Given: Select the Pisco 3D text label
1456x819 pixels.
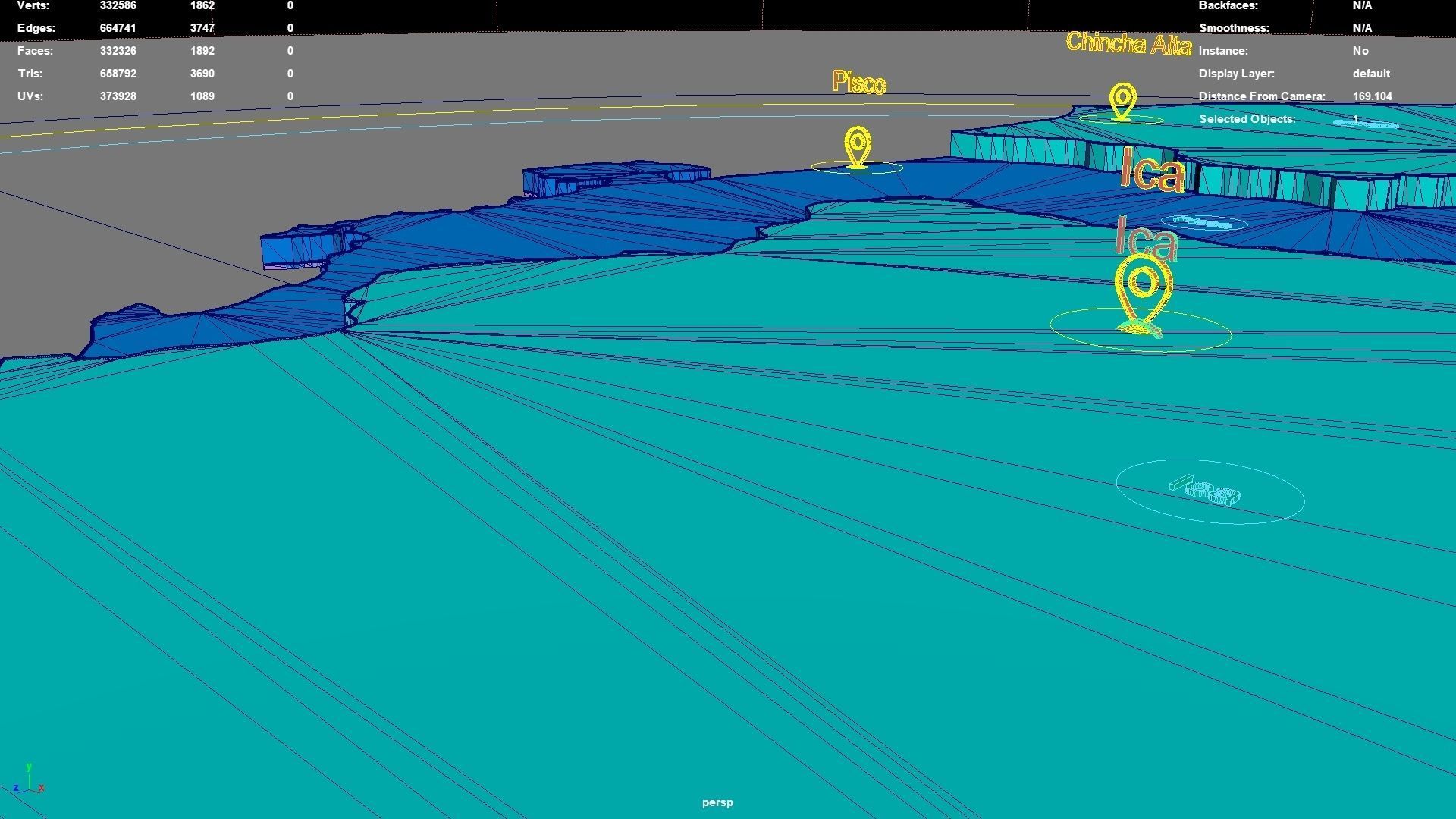Looking at the screenshot, I should [858, 82].
